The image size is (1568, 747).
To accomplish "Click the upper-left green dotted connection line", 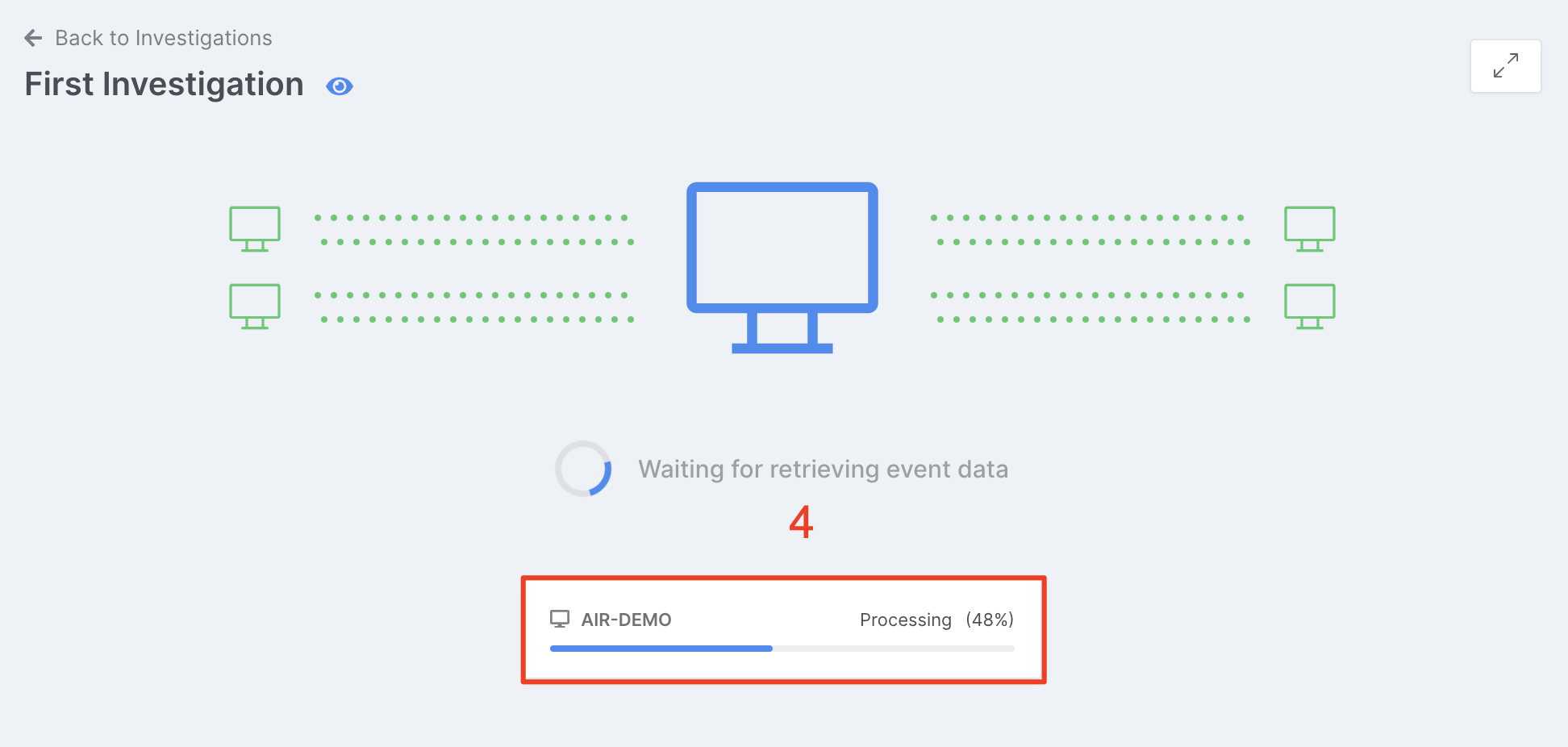I will pos(474,230).
